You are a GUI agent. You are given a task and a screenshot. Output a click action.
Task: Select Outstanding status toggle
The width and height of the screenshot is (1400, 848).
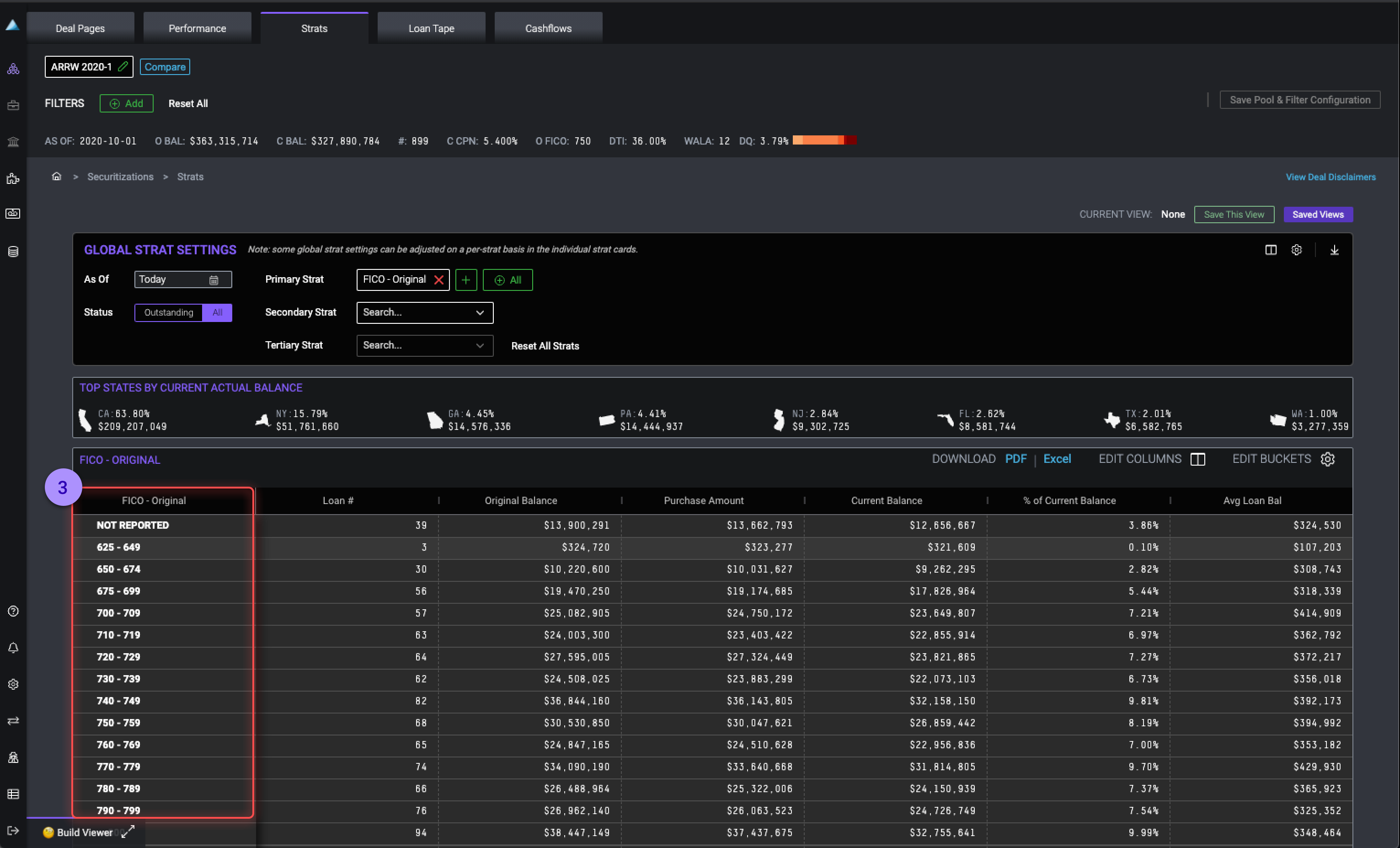tap(169, 312)
